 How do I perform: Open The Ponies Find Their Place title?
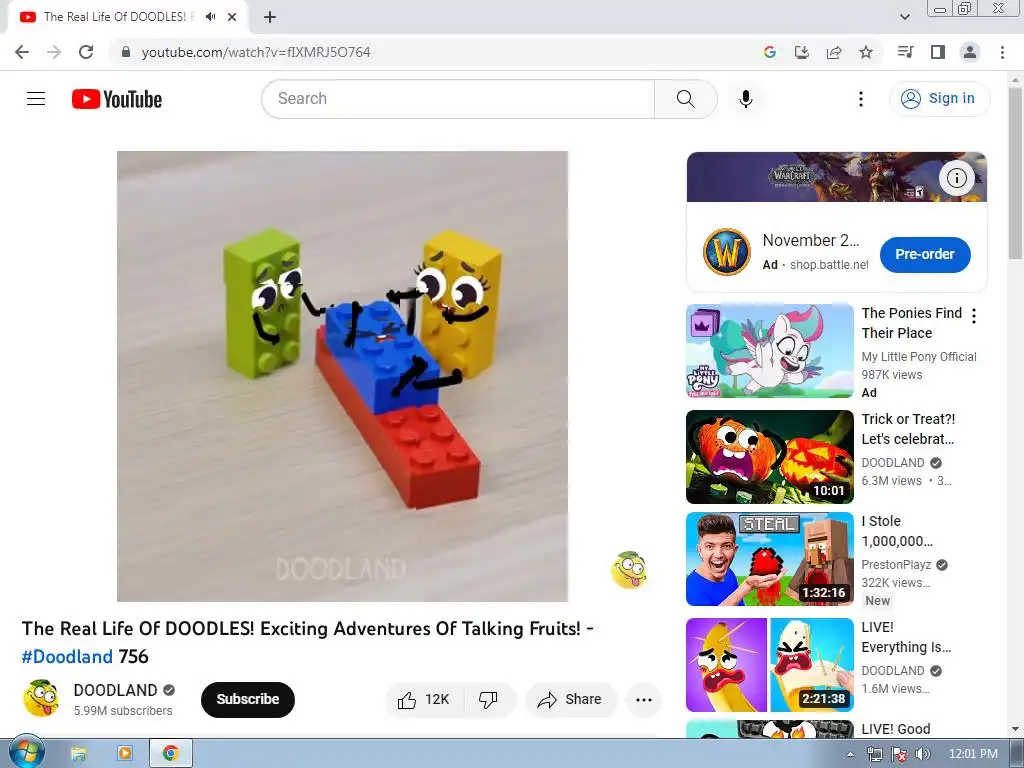[912, 323]
